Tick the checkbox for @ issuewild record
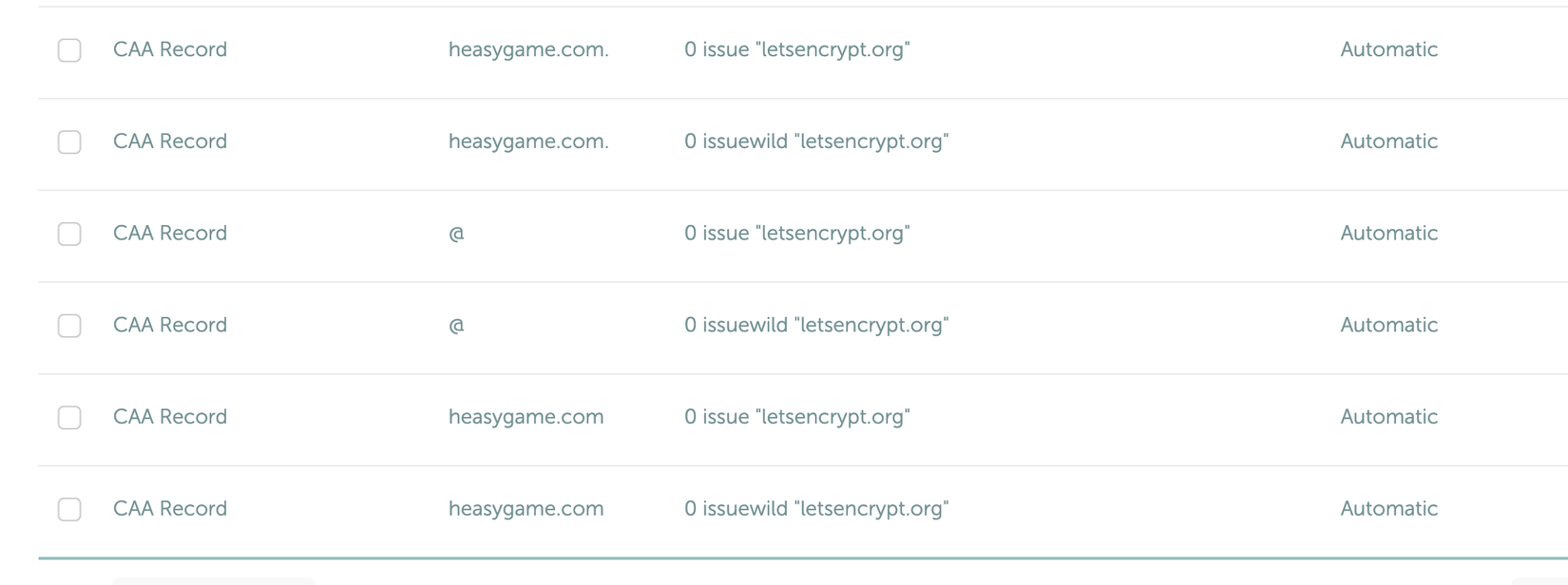The width and height of the screenshot is (1568, 585). click(69, 326)
